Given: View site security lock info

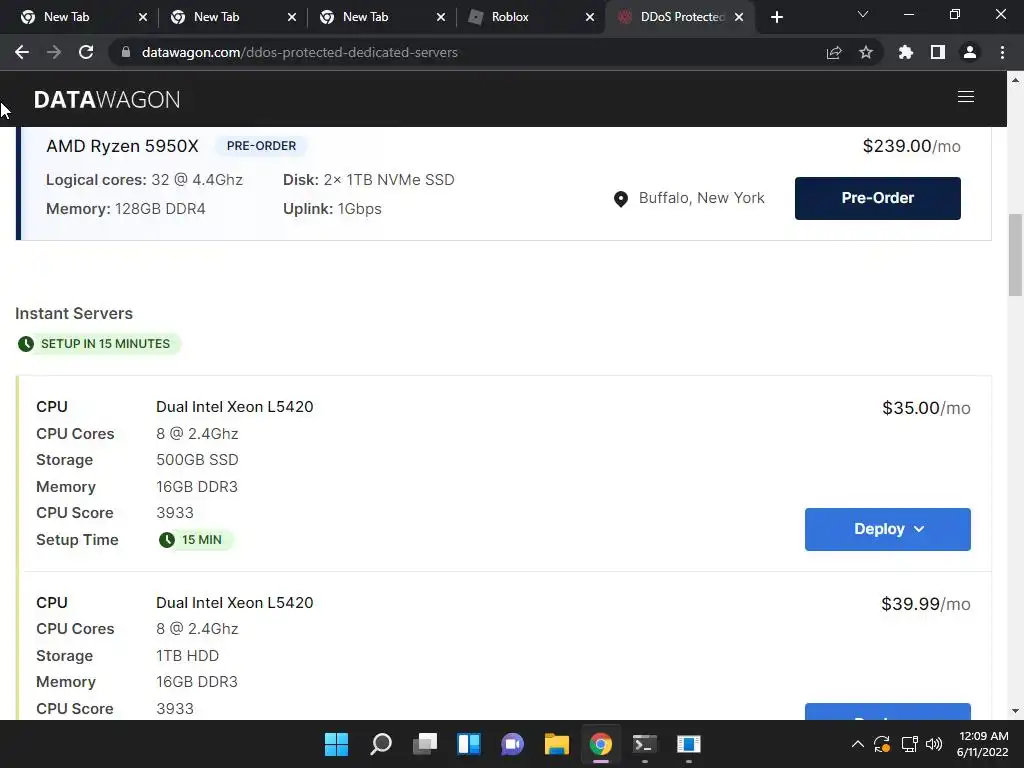Looking at the screenshot, I should (125, 52).
